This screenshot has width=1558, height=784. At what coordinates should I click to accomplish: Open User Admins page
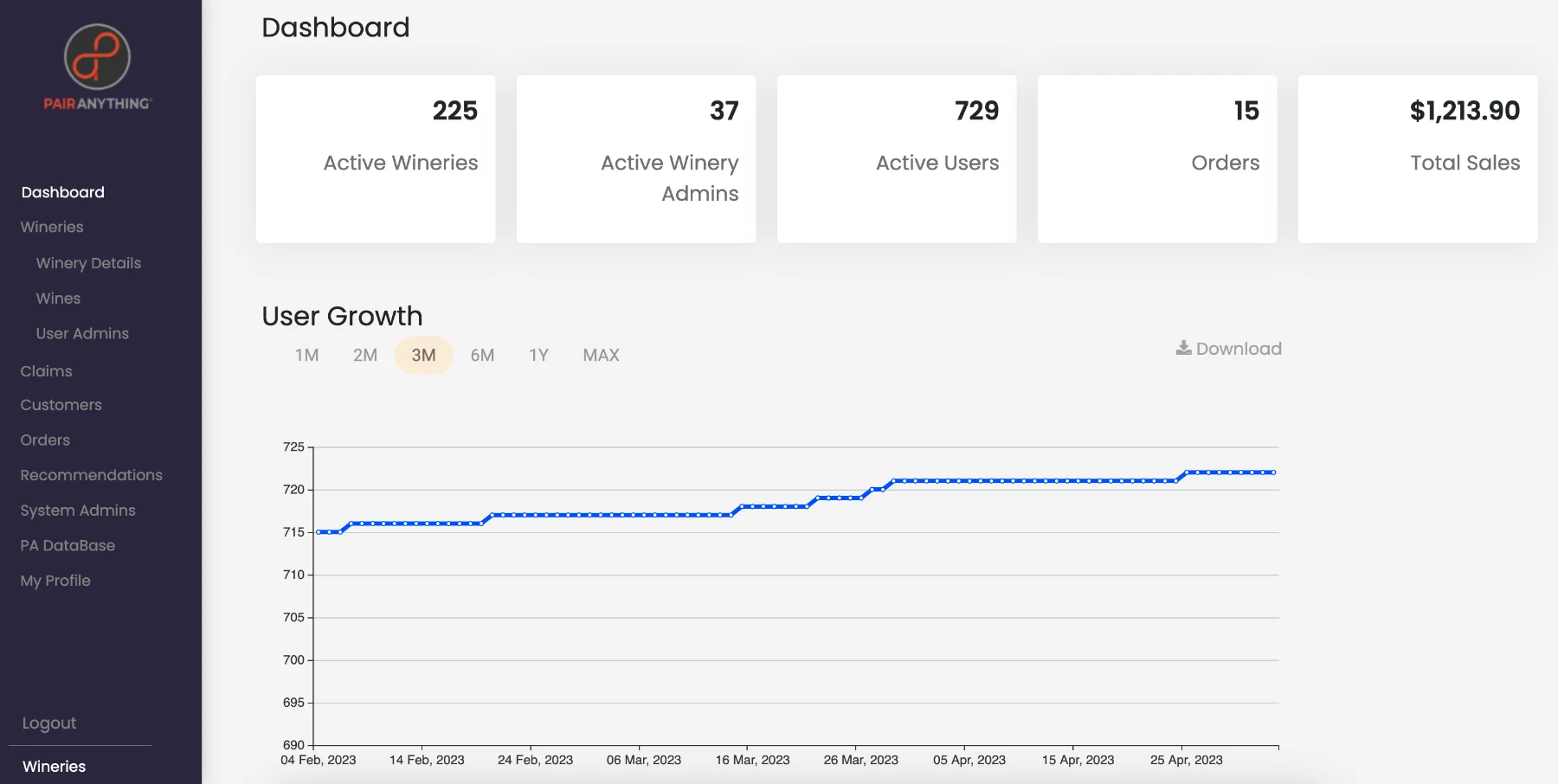tap(82, 333)
